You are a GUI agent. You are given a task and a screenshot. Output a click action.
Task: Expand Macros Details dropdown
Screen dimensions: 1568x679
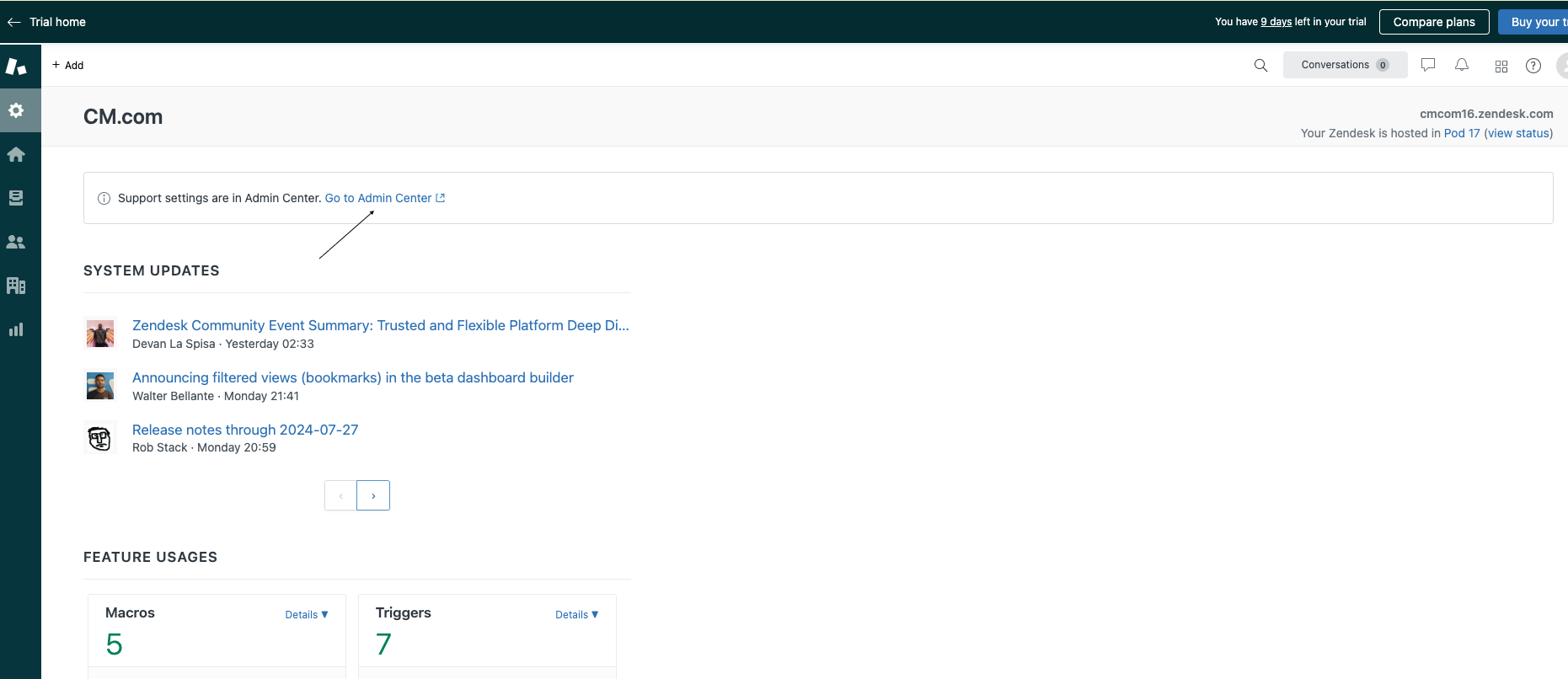[307, 615]
